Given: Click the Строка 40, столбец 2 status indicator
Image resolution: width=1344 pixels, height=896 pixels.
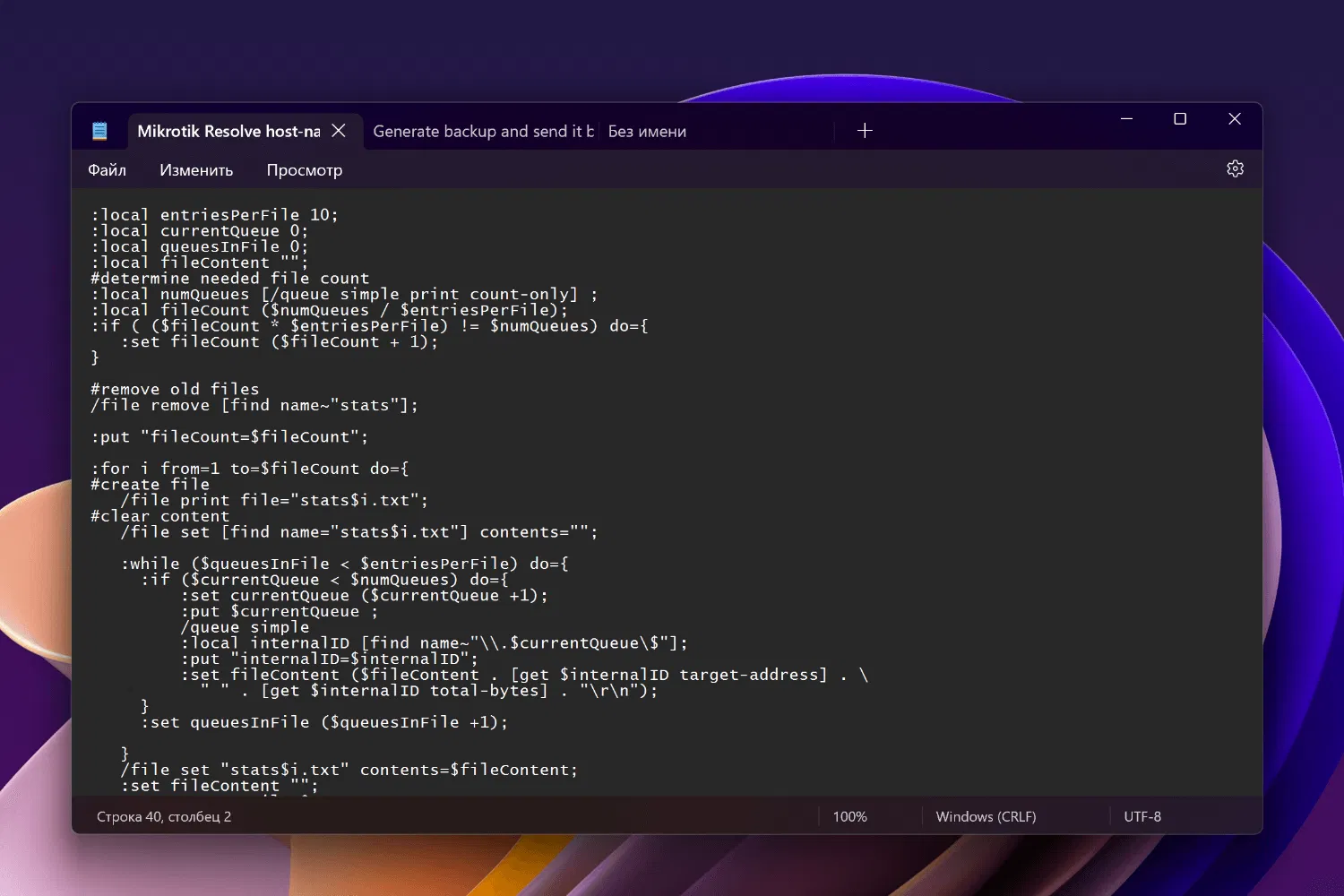Looking at the screenshot, I should coord(164,816).
